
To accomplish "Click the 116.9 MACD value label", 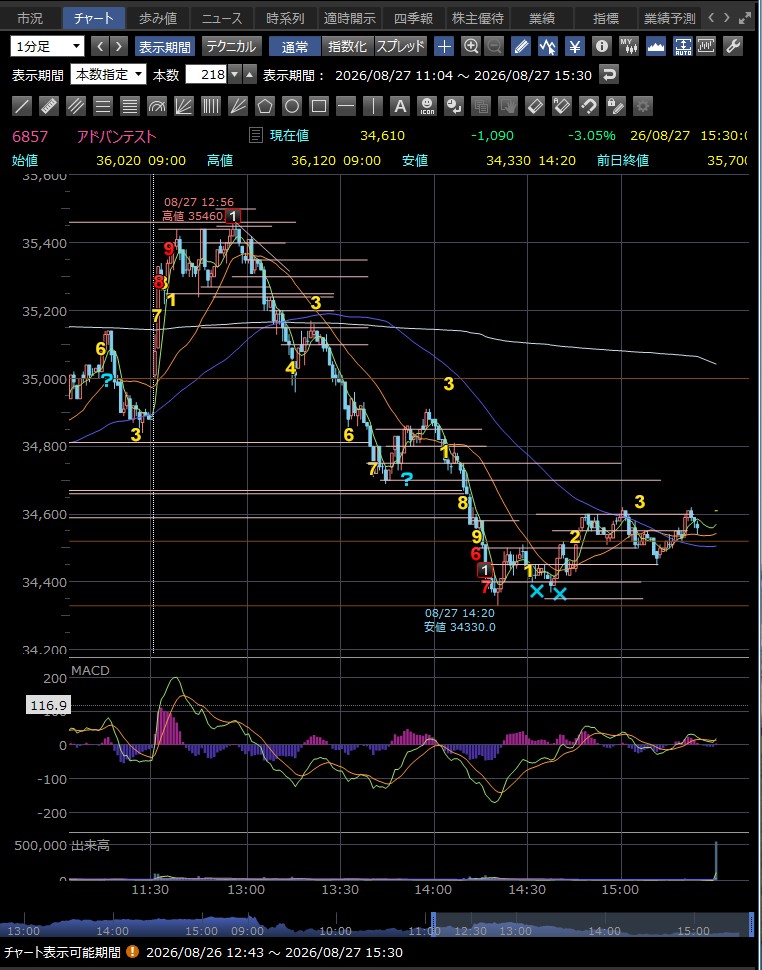I will click(48, 705).
